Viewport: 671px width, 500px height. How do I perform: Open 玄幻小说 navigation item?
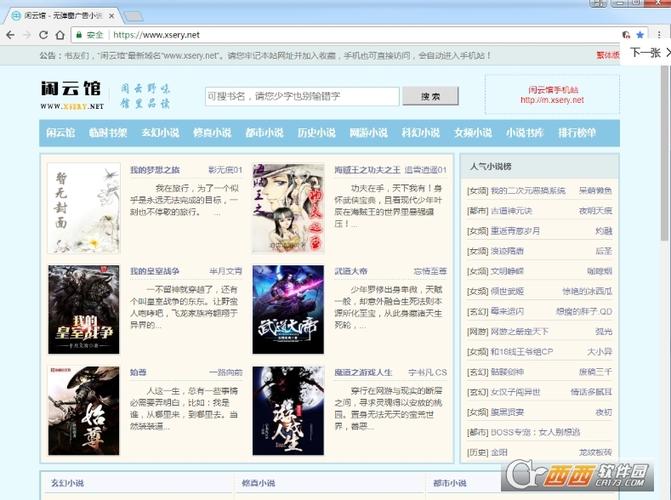[160, 133]
